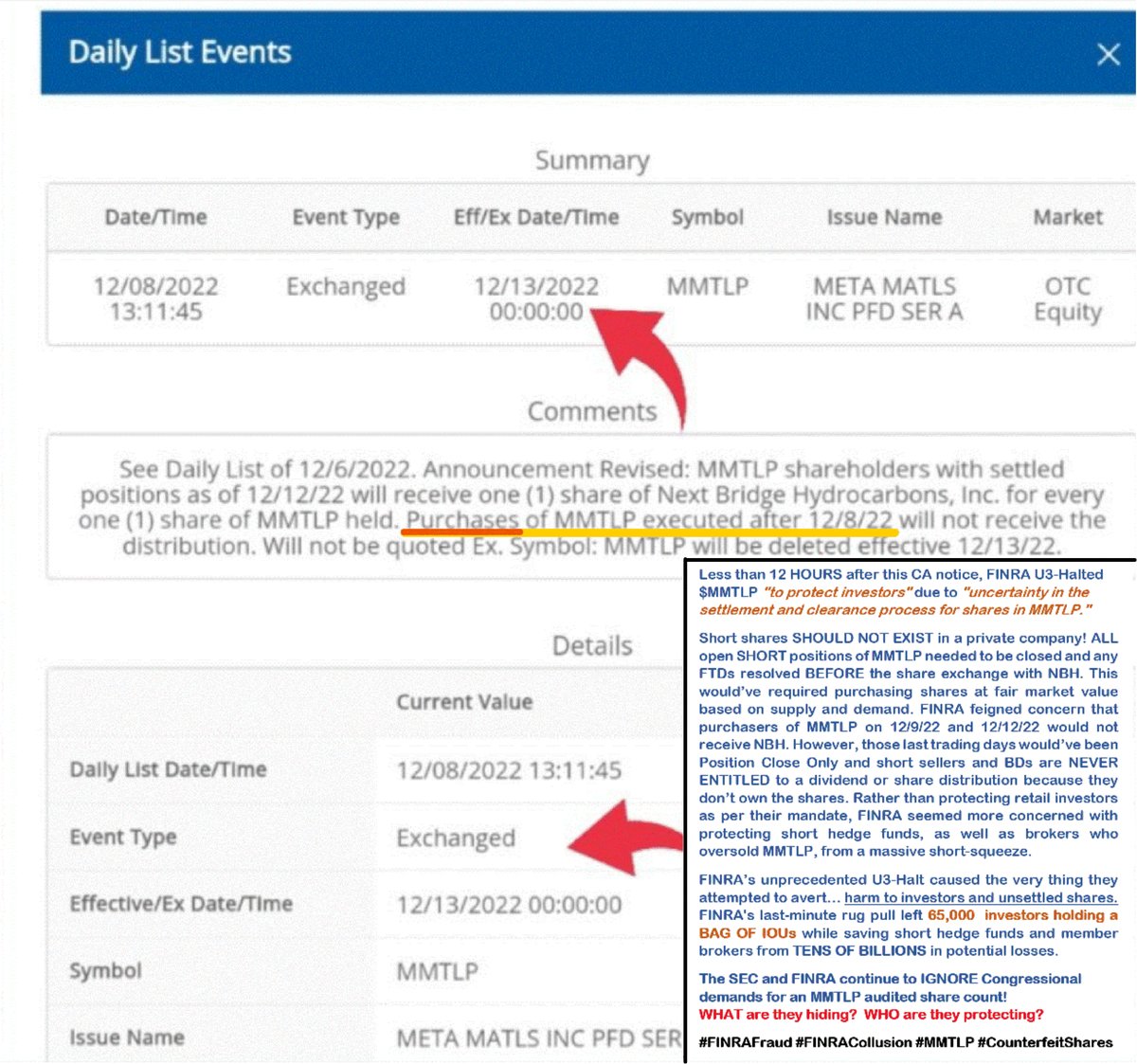The height and width of the screenshot is (1064, 1137).
Task: Select "12/08/2022 13:11:45" value in Details
Action: tap(509, 770)
